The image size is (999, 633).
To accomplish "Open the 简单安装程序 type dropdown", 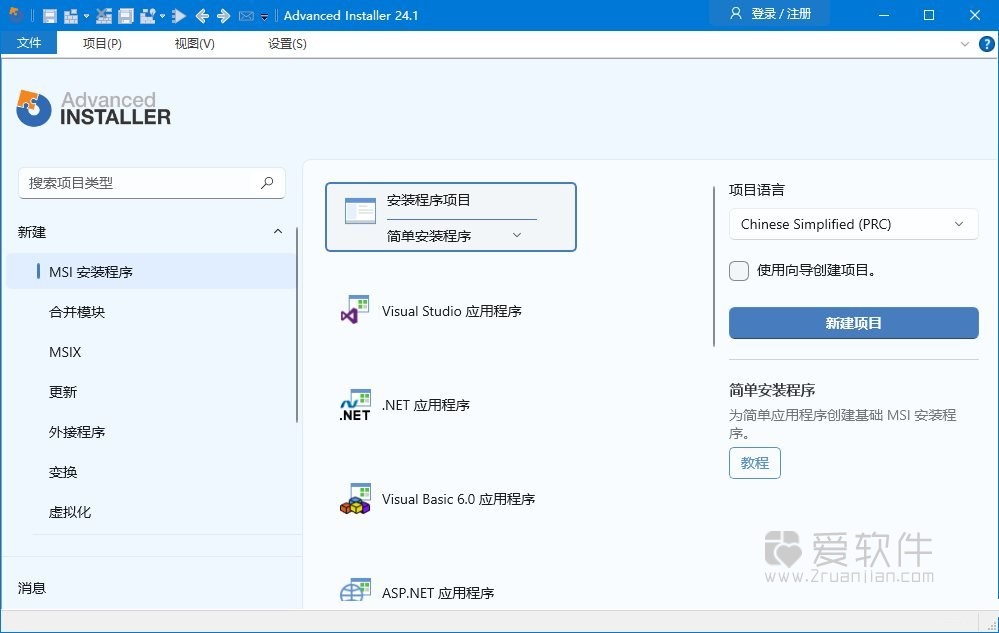I will tap(454, 236).
